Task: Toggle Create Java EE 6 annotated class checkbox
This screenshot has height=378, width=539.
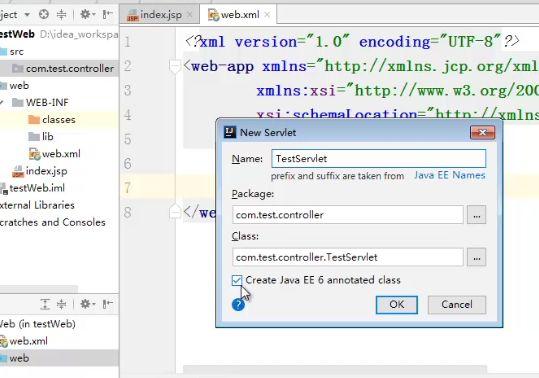Action: click(237, 280)
